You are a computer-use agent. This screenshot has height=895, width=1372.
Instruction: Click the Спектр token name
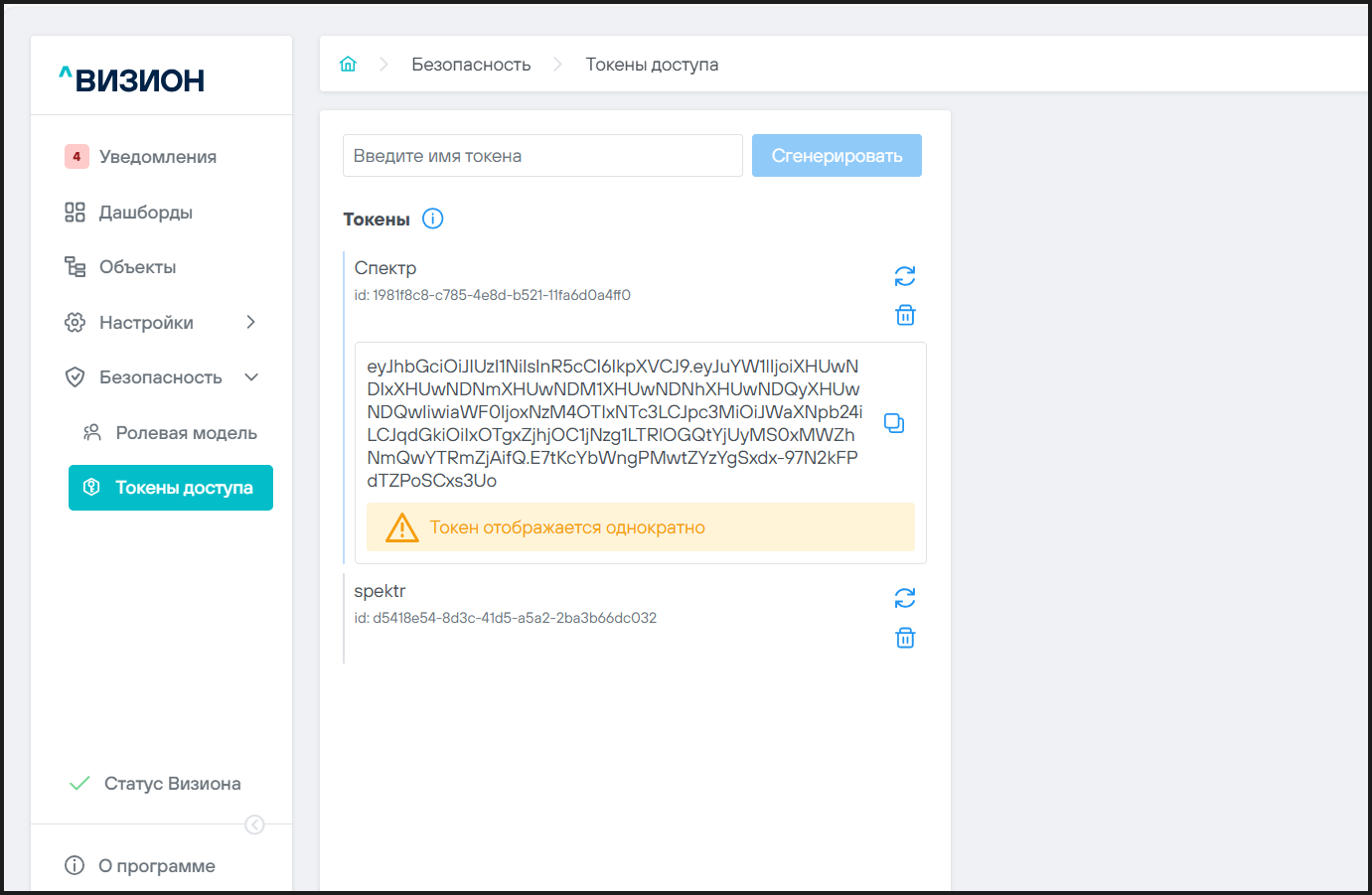pos(385,268)
